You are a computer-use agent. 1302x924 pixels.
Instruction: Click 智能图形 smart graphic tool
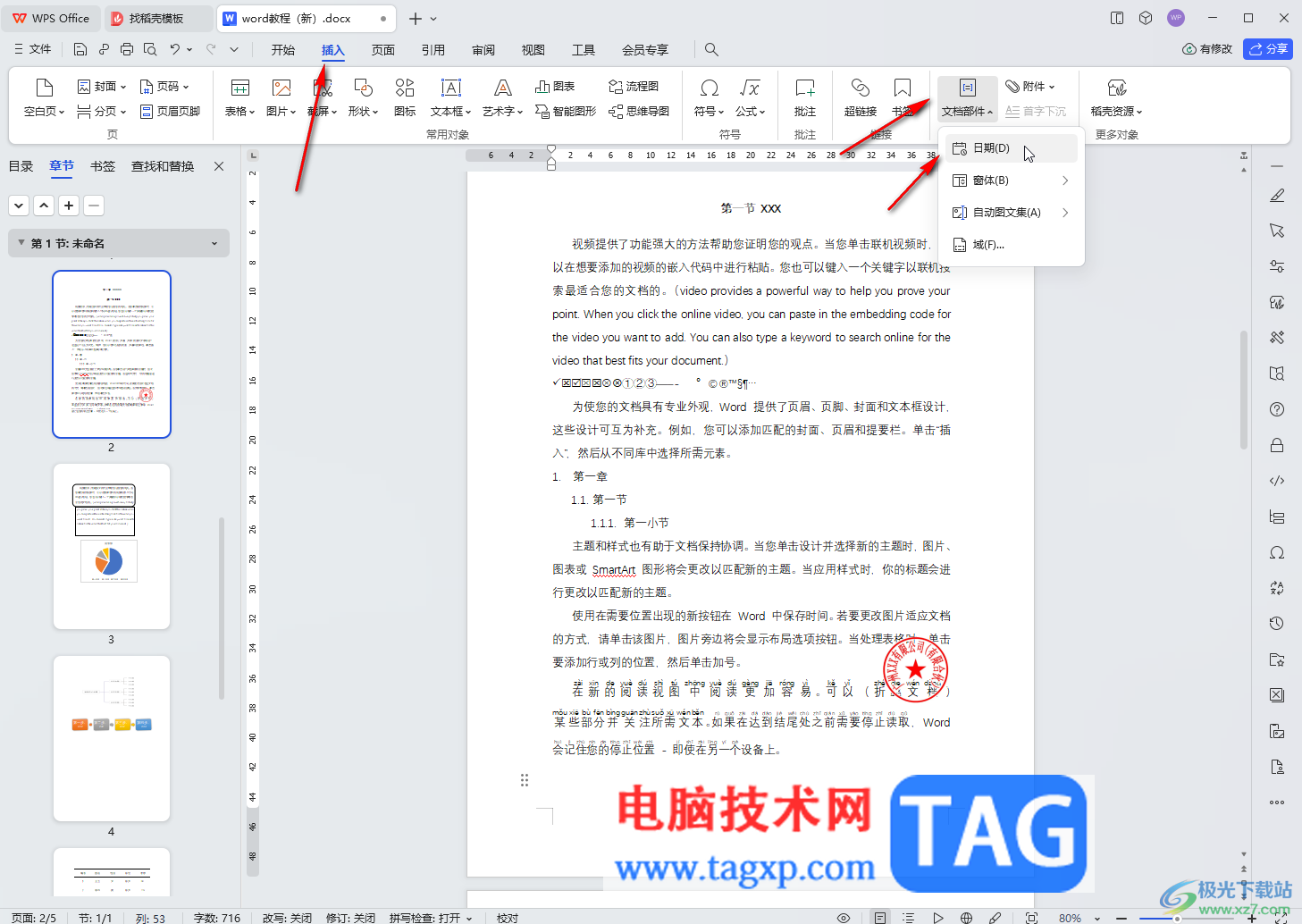coord(566,111)
